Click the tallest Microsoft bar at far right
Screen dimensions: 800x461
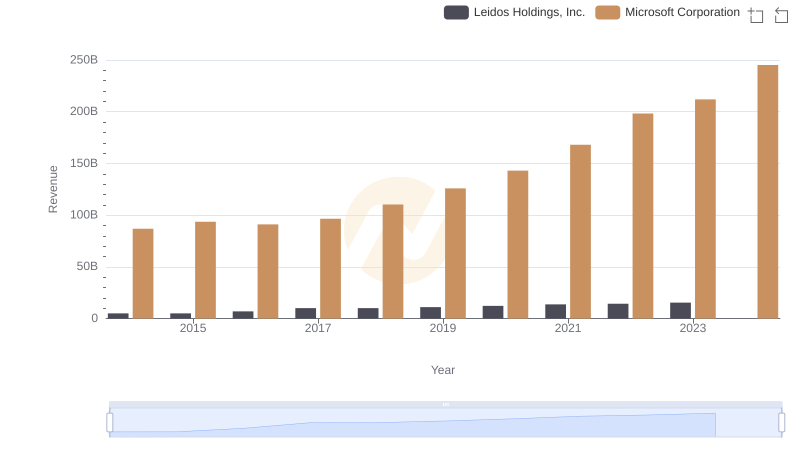(x=767, y=192)
